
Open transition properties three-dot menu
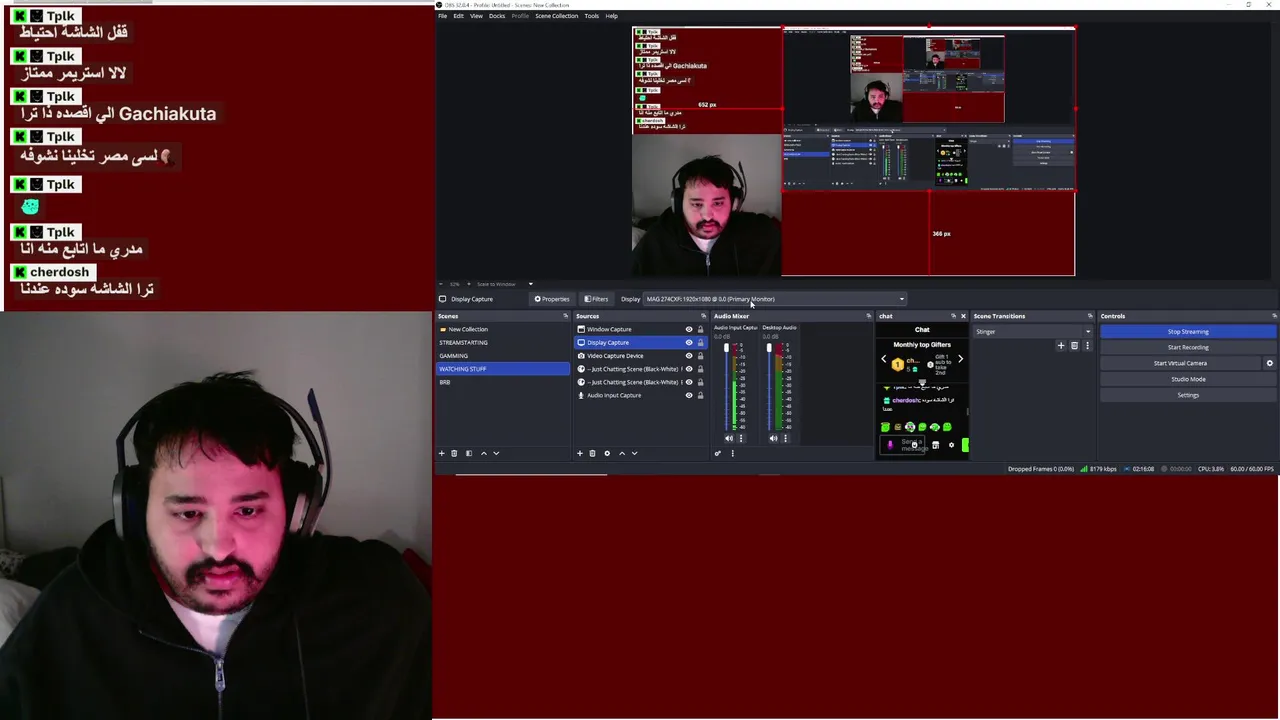coord(1087,346)
